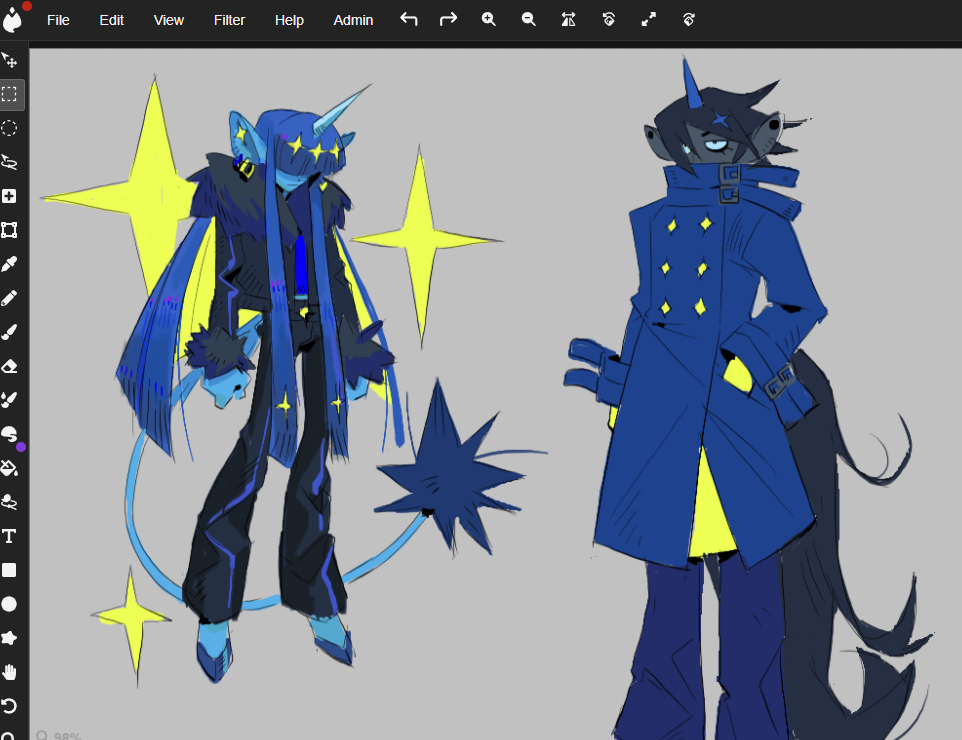Select the Eraser tool
Image resolution: width=962 pixels, height=740 pixels.
click(10, 366)
